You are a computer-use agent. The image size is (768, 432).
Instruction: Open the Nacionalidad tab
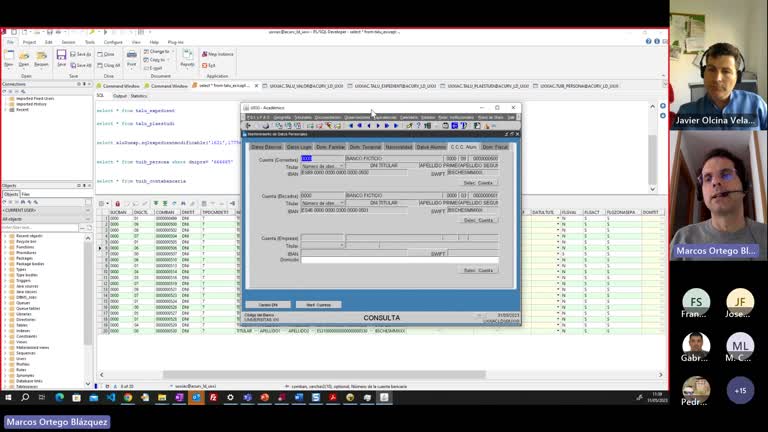399,147
